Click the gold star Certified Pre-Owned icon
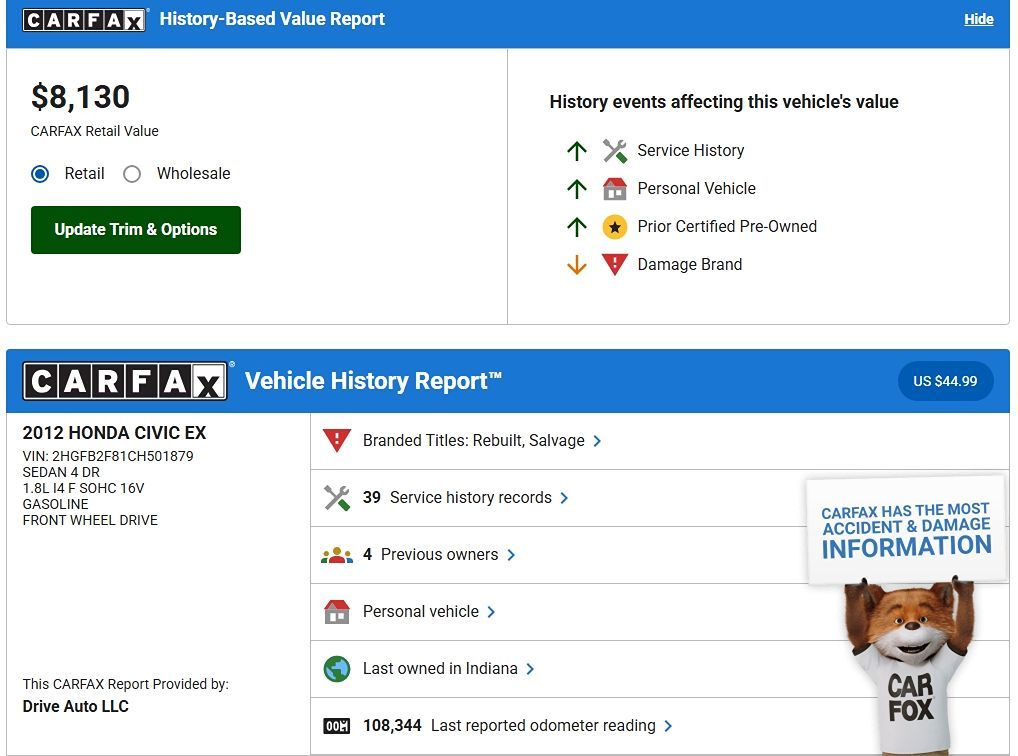The height and width of the screenshot is (756, 1018). point(614,227)
